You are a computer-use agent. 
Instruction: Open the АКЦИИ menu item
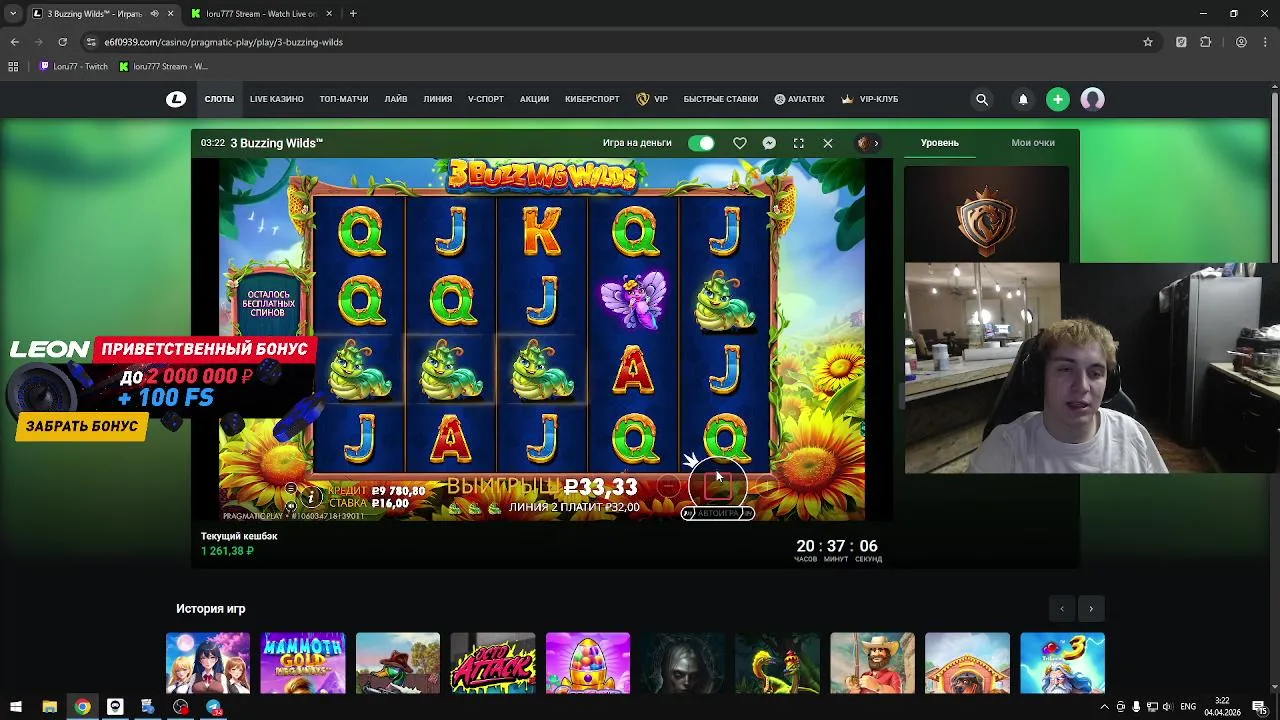pyautogui.click(x=534, y=99)
